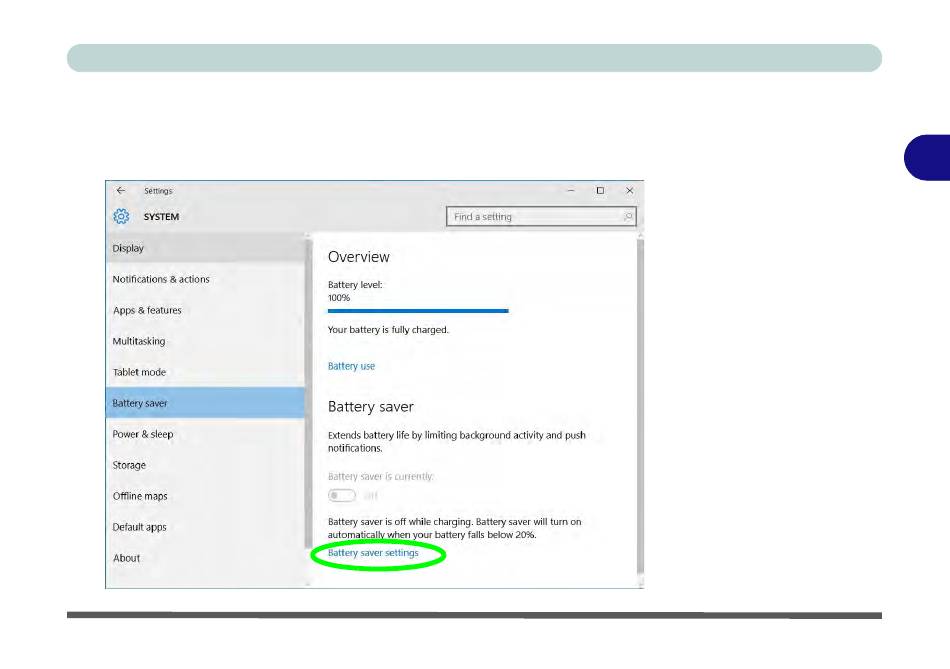Click 'Your battery is fully charged.' text

point(388,330)
